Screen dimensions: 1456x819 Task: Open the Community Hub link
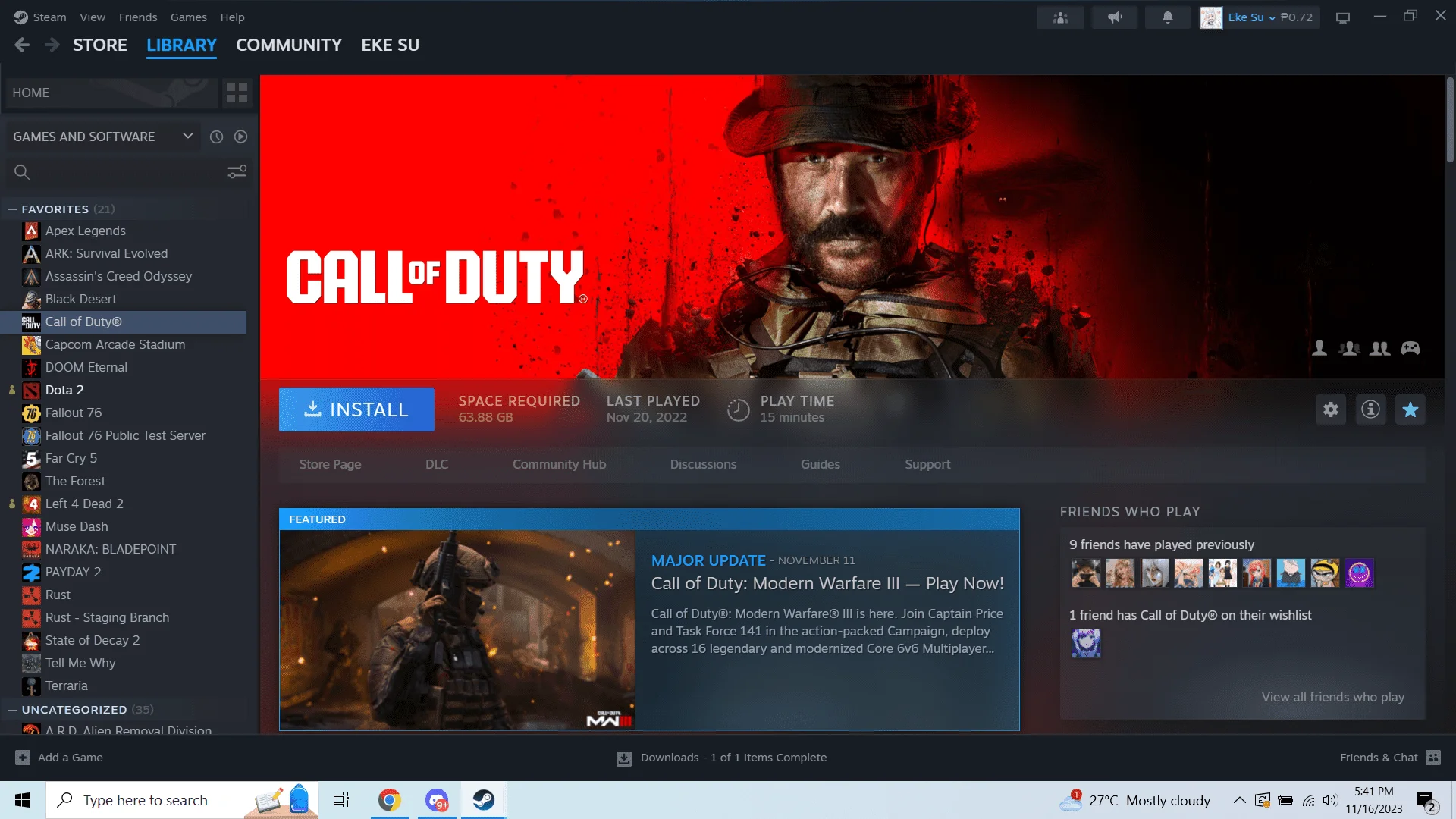(560, 464)
